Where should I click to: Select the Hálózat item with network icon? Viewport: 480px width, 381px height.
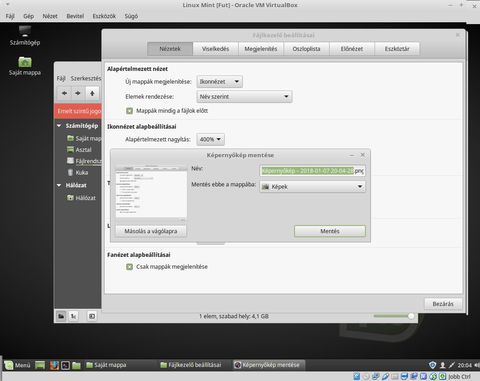(x=81, y=198)
